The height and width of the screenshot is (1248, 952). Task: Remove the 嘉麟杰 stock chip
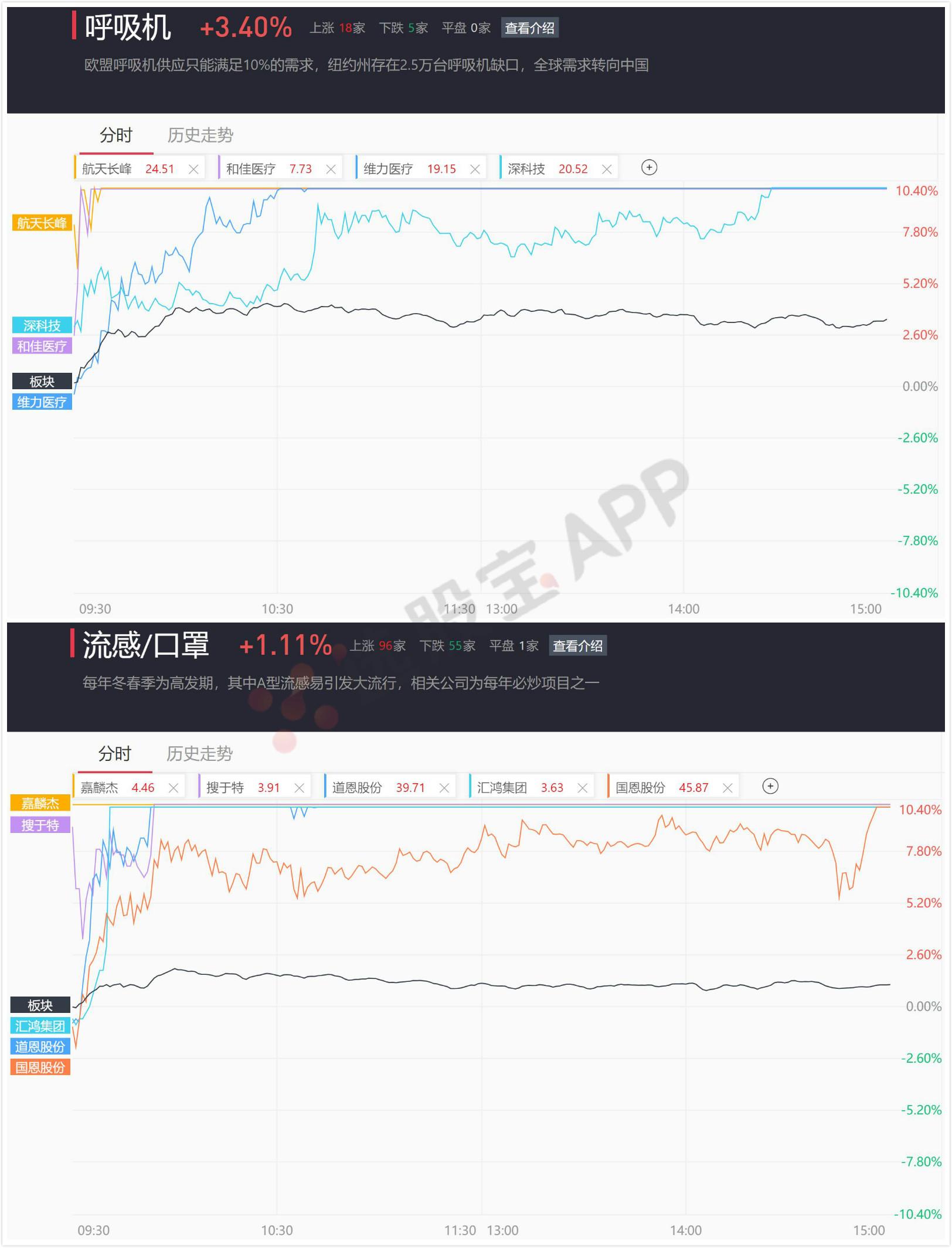[x=174, y=788]
